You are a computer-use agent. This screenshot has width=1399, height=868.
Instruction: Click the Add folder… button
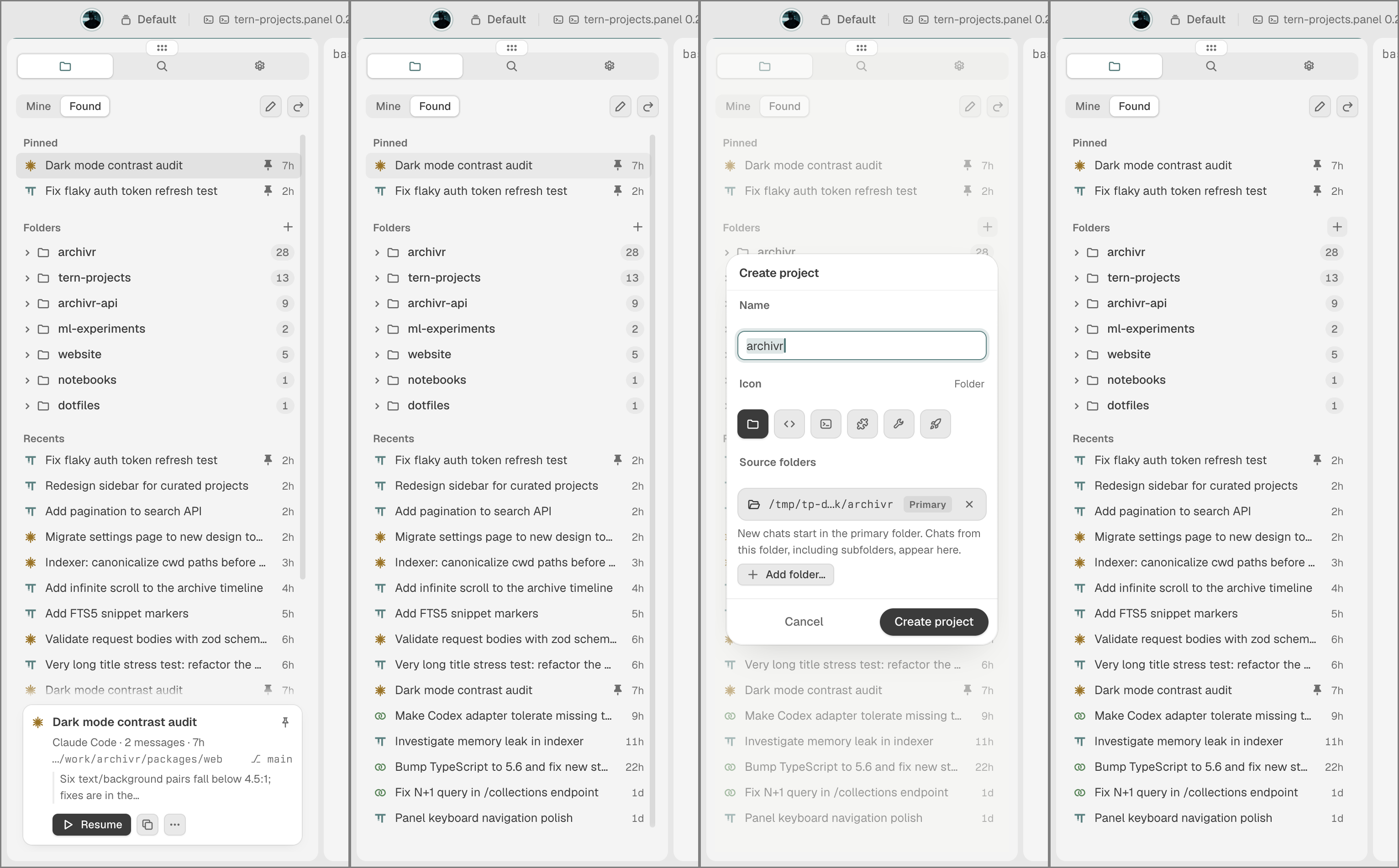tap(786, 575)
